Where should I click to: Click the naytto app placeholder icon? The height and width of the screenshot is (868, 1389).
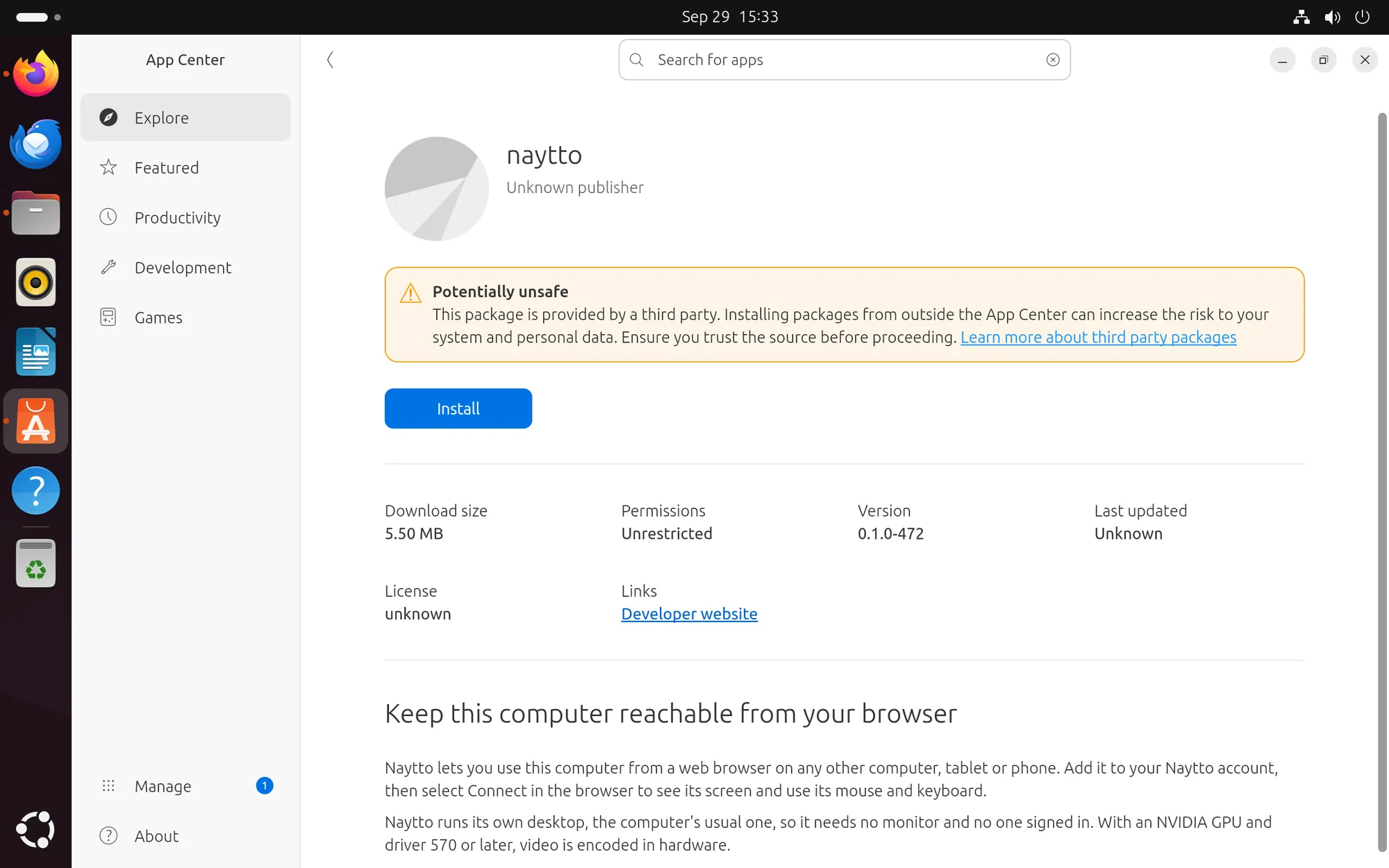436,189
